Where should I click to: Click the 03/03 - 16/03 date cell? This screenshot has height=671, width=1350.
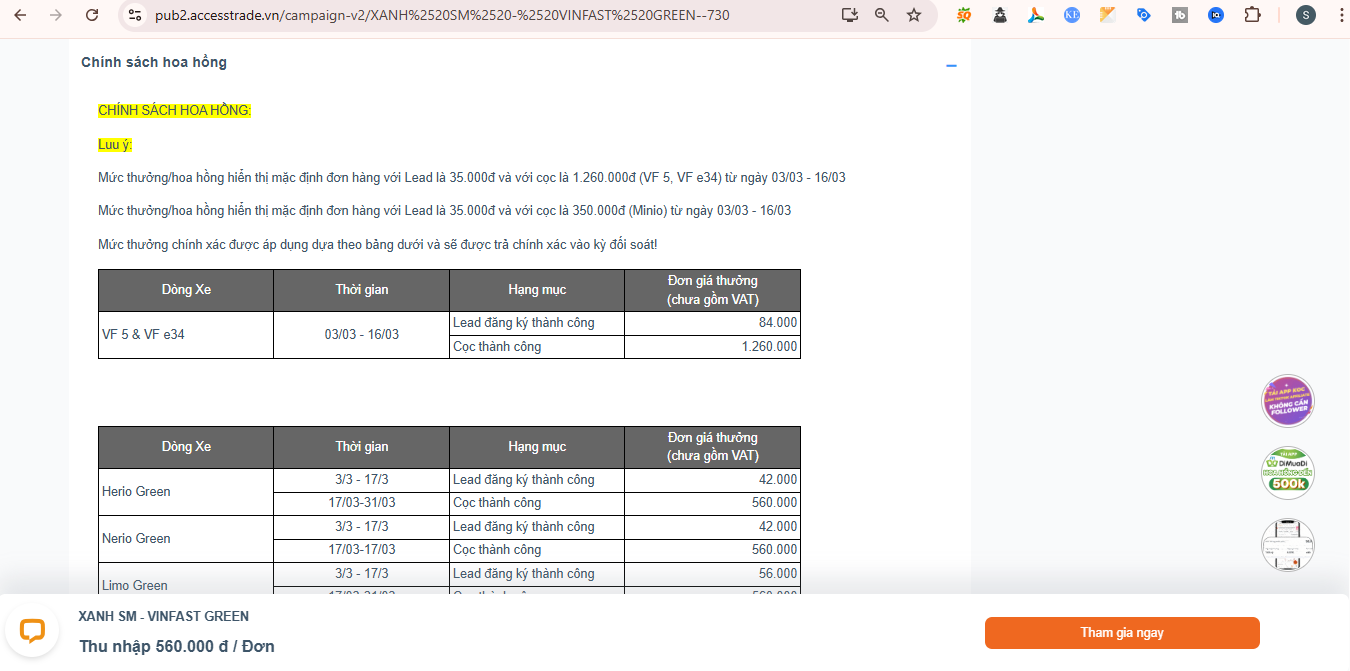(362, 335)
